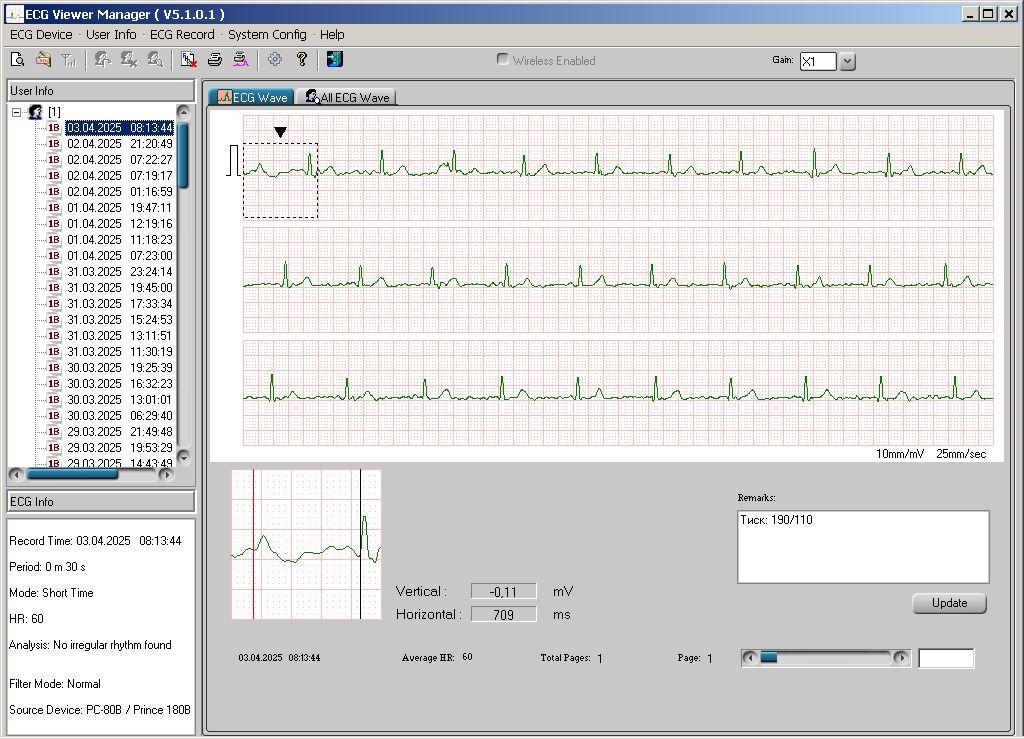
Task: Select record 31.03.2025 19:45:00
Action: tap(120, 288)
